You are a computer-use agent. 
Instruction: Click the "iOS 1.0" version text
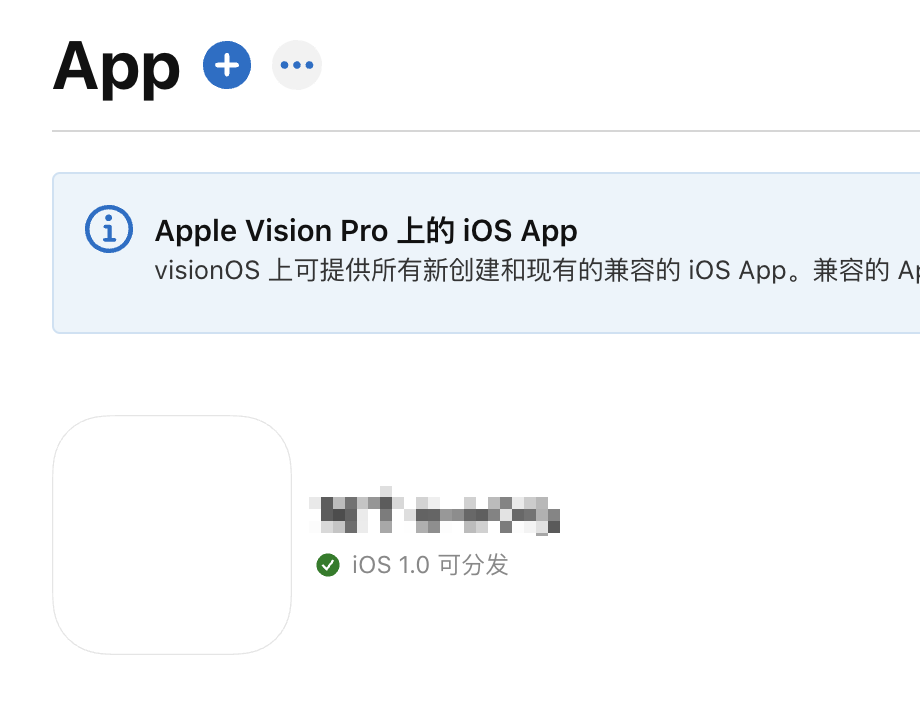click(391, 565)
